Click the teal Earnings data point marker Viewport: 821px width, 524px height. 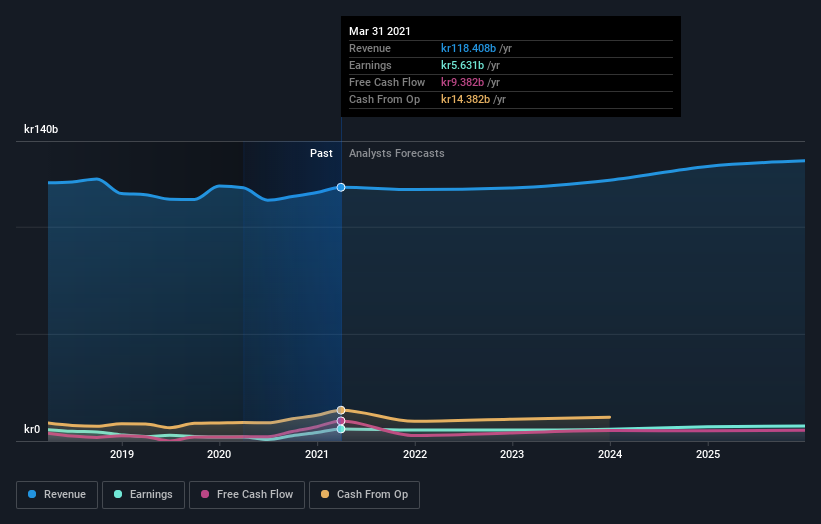click(341, 429)
